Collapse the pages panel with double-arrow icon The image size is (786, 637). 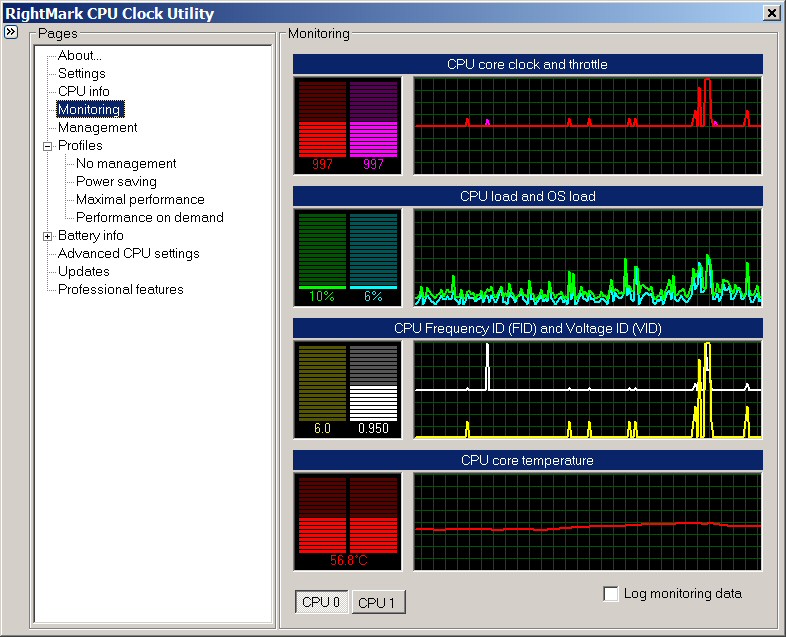11,32
